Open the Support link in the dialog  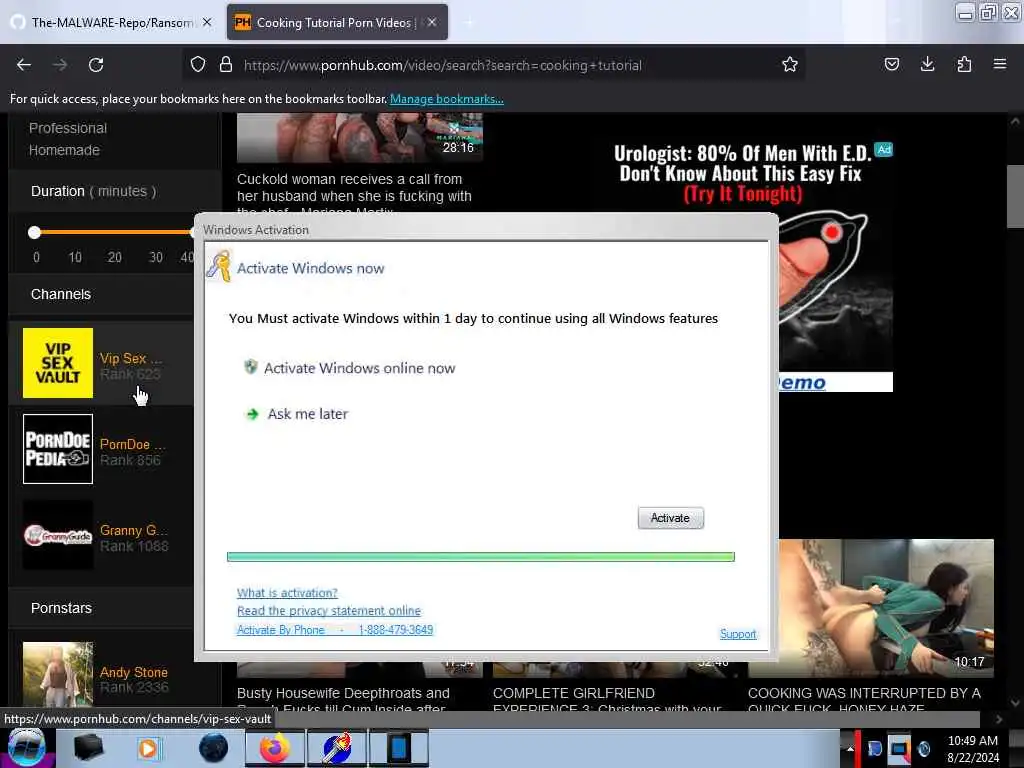(738, 634)
